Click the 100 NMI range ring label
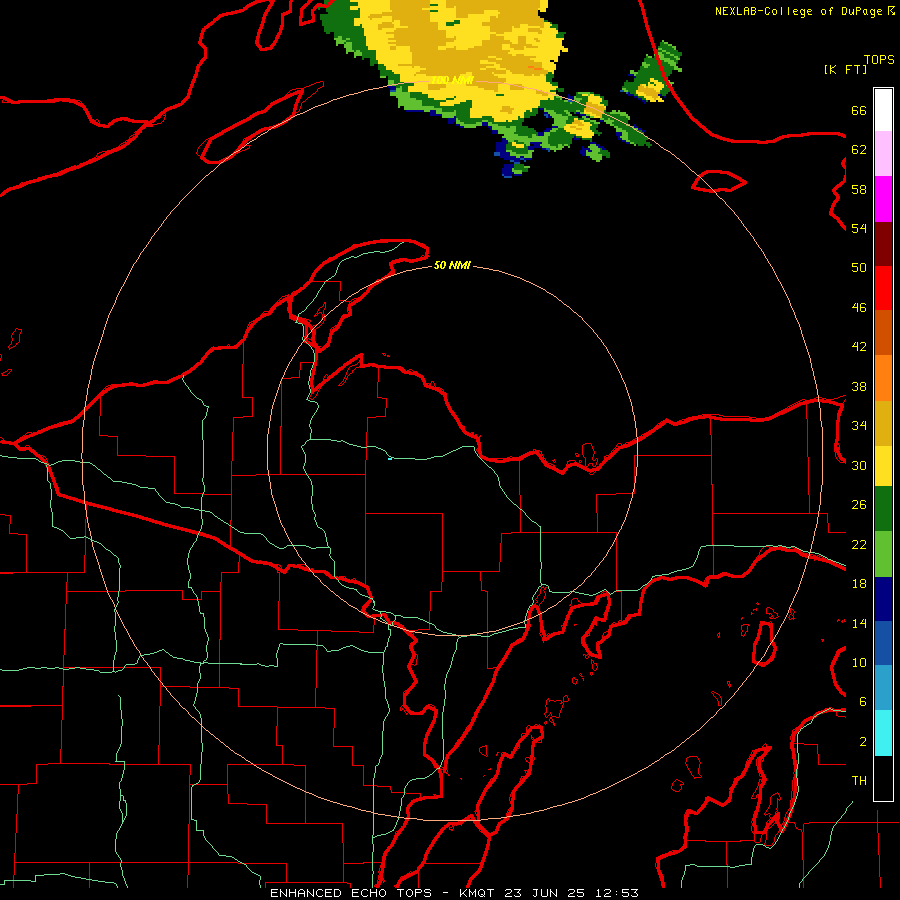The height and width of the screenshot is (900, 900). pos(453,80)
